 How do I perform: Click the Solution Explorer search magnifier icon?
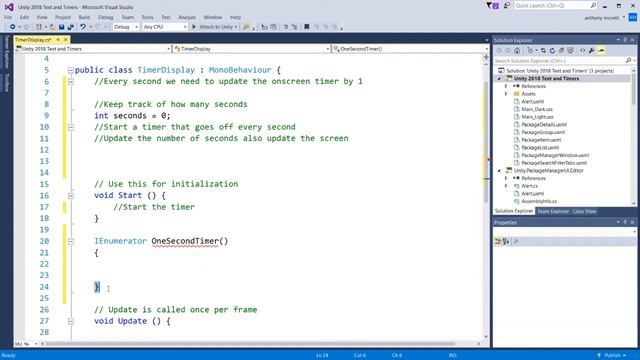pos(629,61)
